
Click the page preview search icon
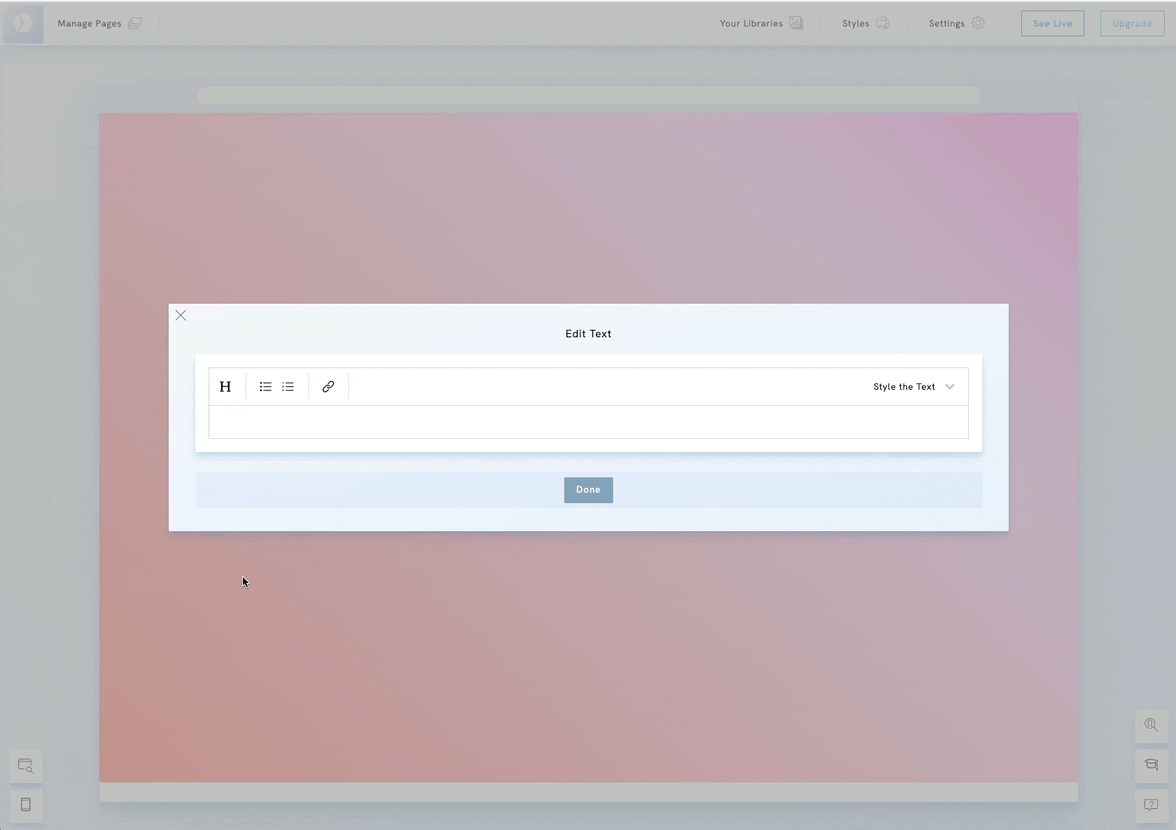(x=26, y=766)
